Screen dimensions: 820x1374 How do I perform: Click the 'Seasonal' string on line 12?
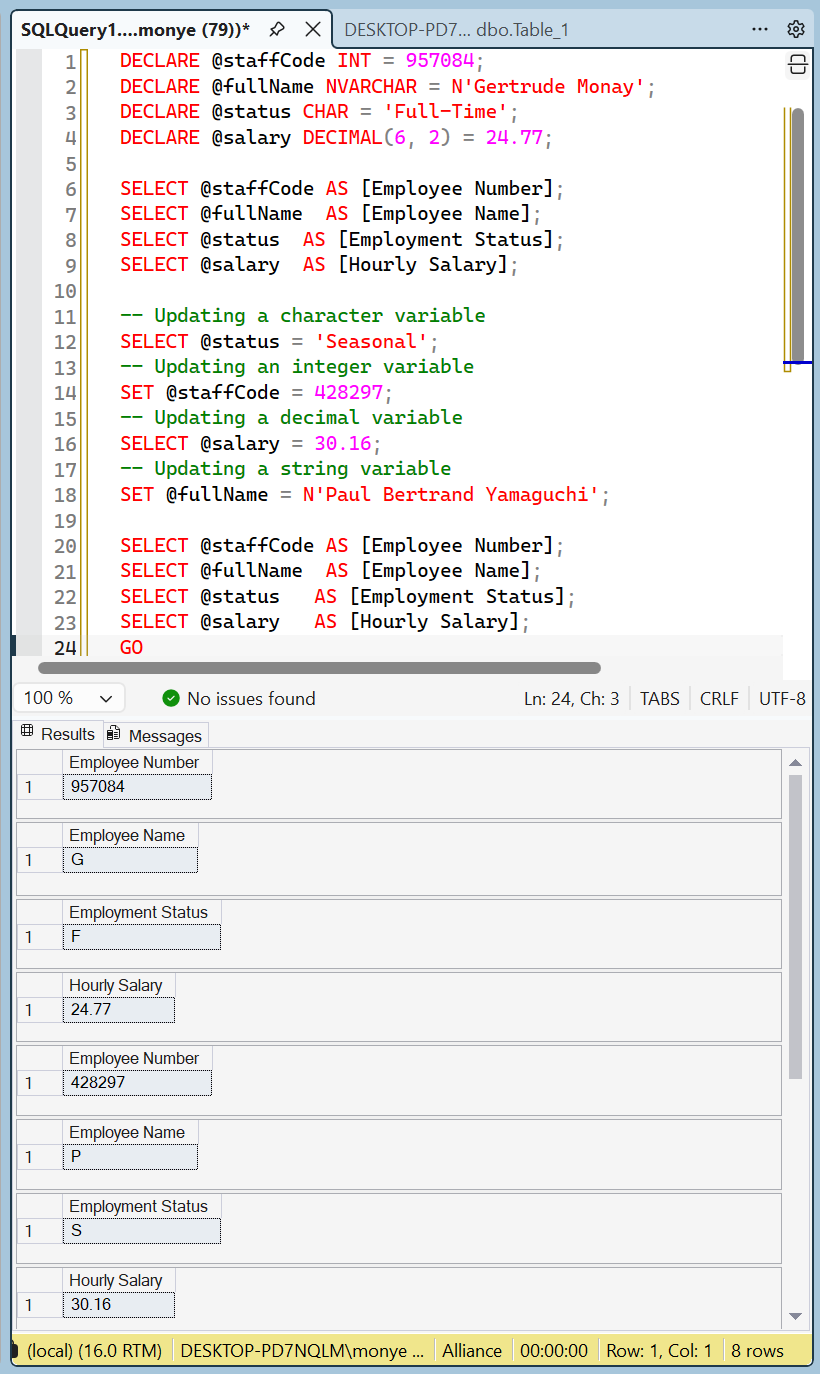[x=371, y=341]
